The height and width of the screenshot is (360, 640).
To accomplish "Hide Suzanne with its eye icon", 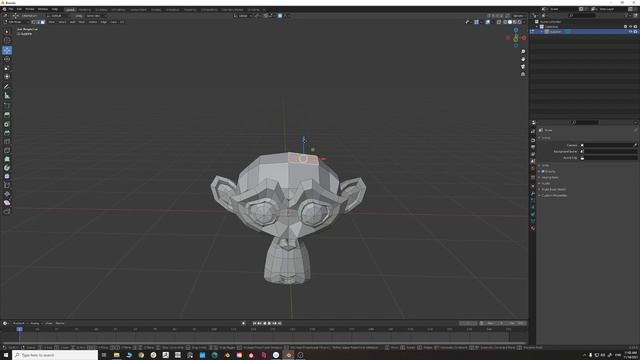I will pyautogui.click(x=631, y=31).
